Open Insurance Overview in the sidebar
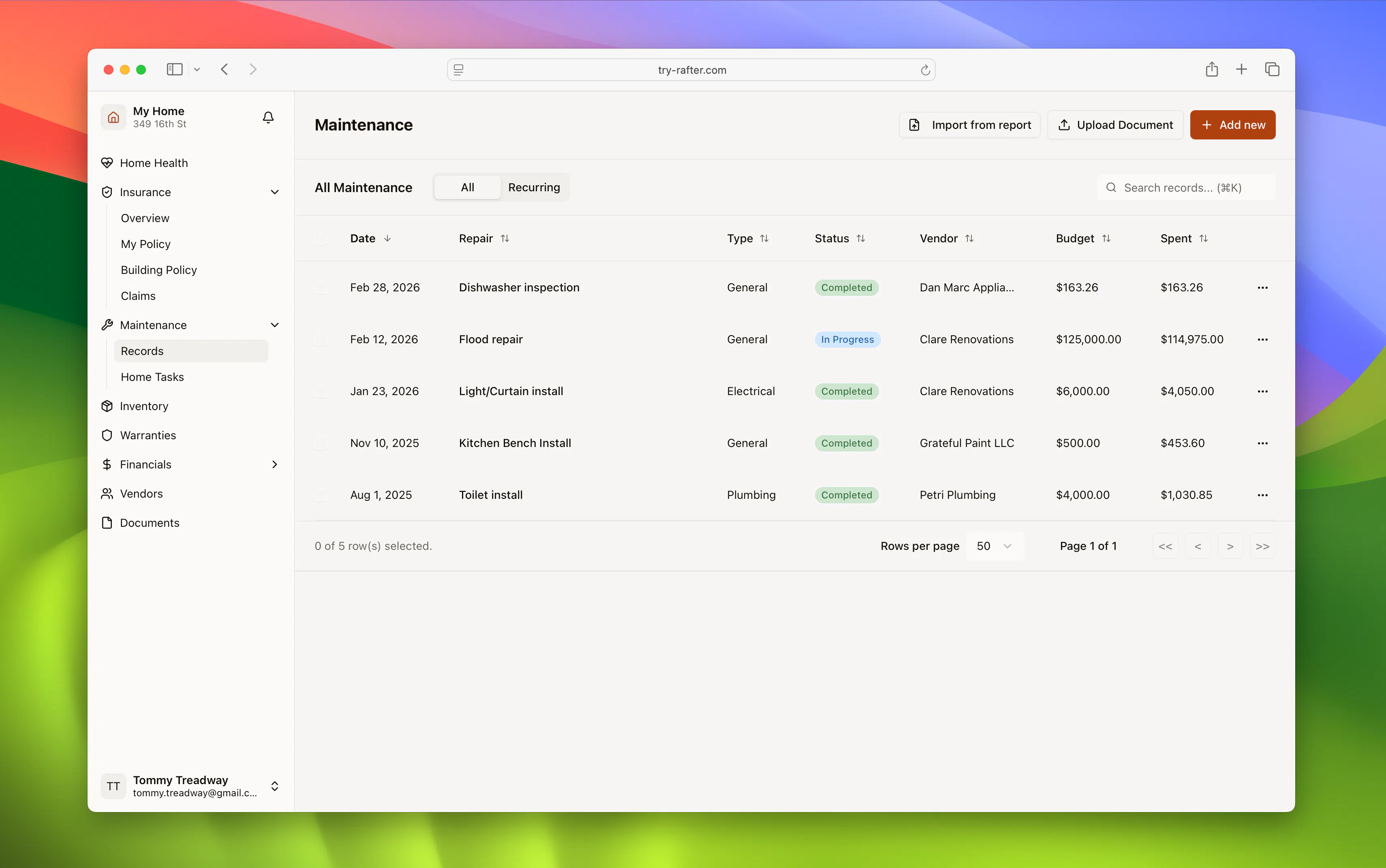Screen dimensions: 1386x868 (x=145, y=218)
